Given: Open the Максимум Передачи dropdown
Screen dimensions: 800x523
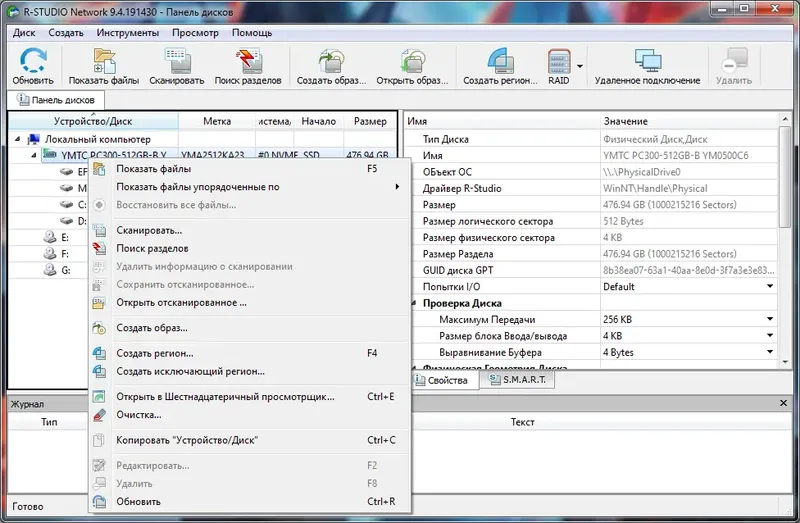Looking at the screenshot, I should tap(770, 319).
